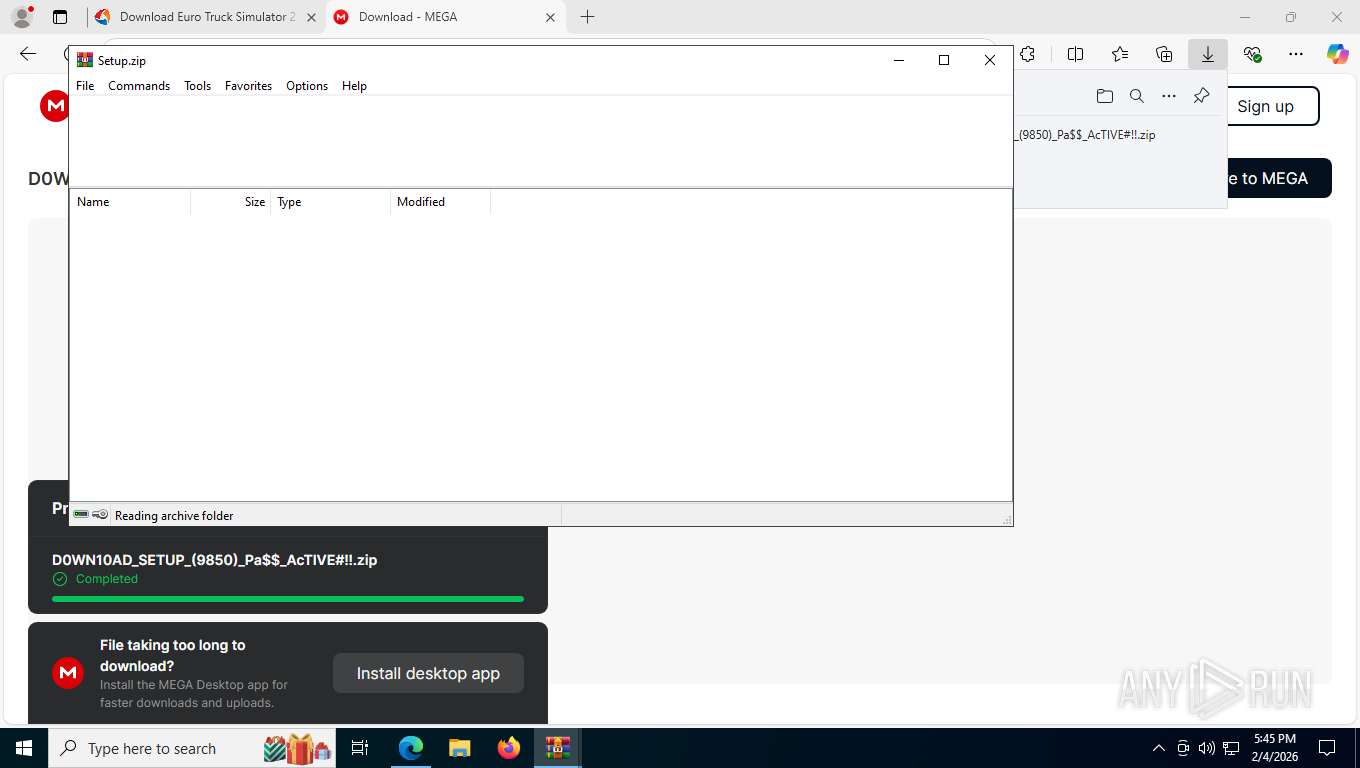1360x768 pixels.
Task: Click the key icon in WinRAR status bar
Action: pos(100,515)
